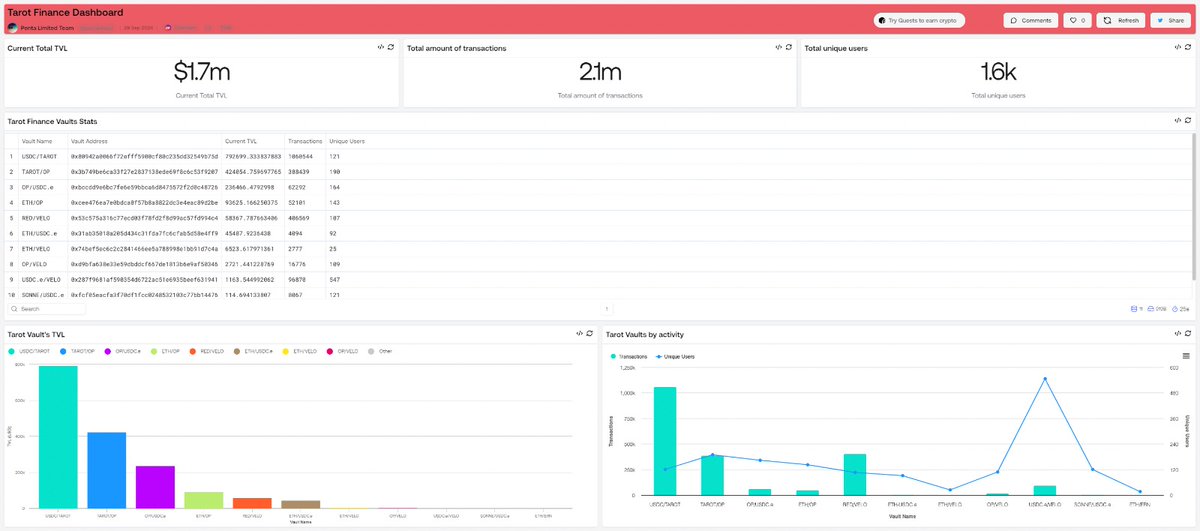Click the dashboard Refresh button

1121,20
